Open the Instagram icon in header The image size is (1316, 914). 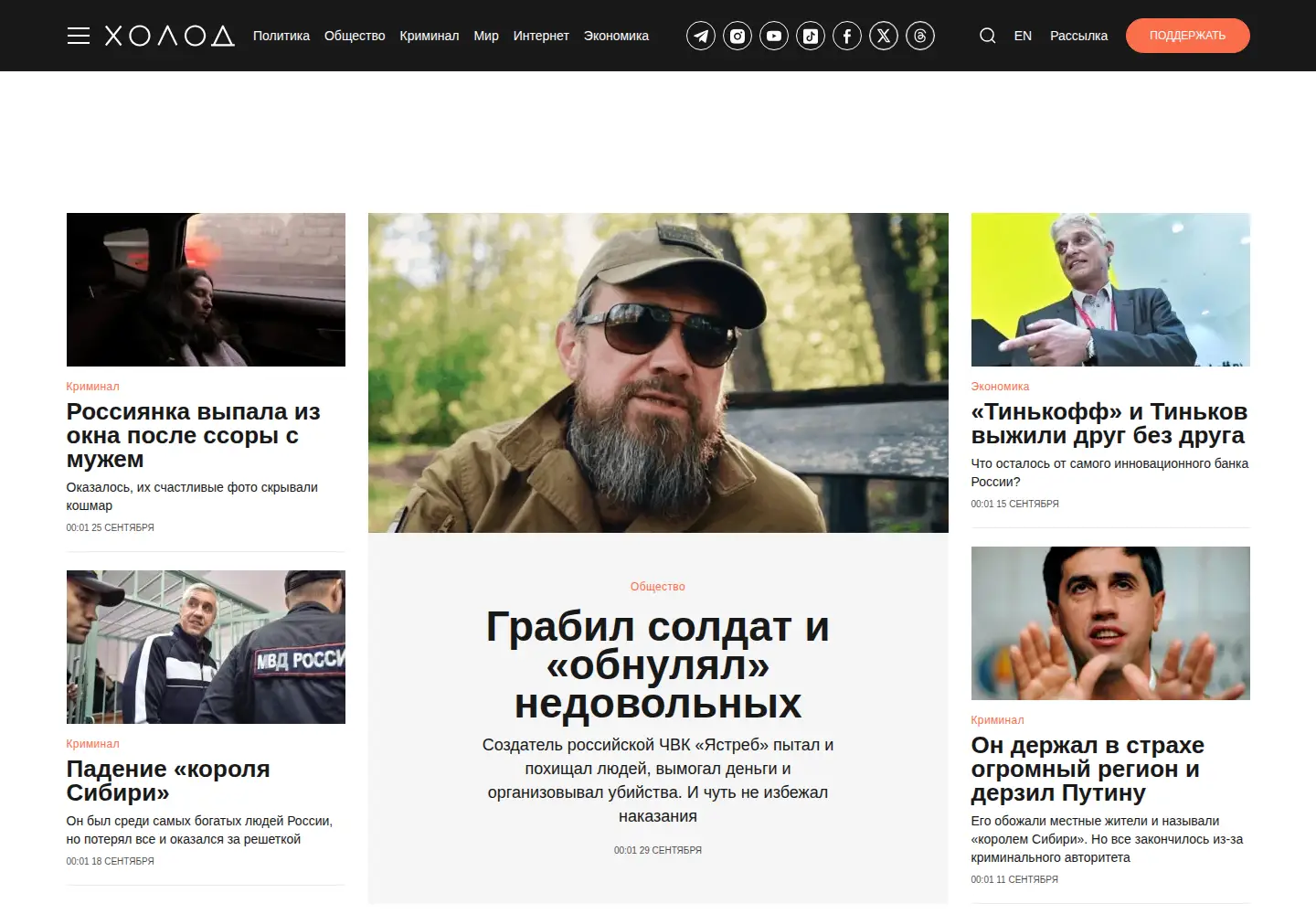click(738, 36)
